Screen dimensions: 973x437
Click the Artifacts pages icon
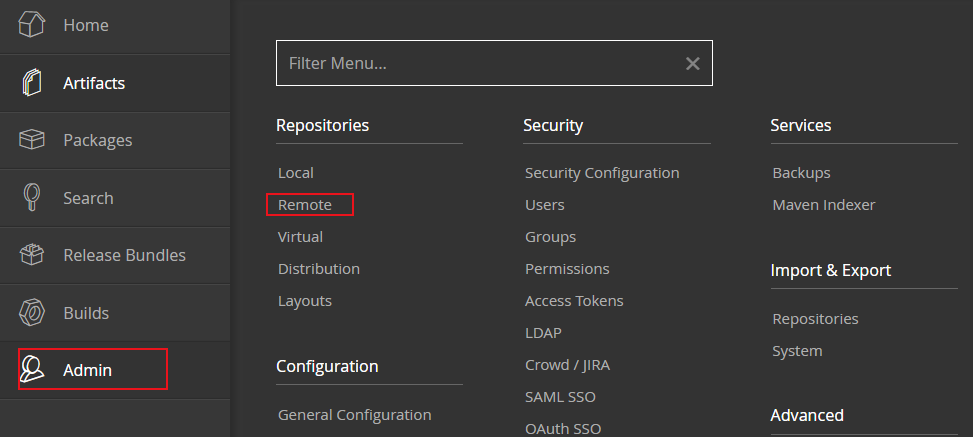pyautogui.click(x=32, y=83)
